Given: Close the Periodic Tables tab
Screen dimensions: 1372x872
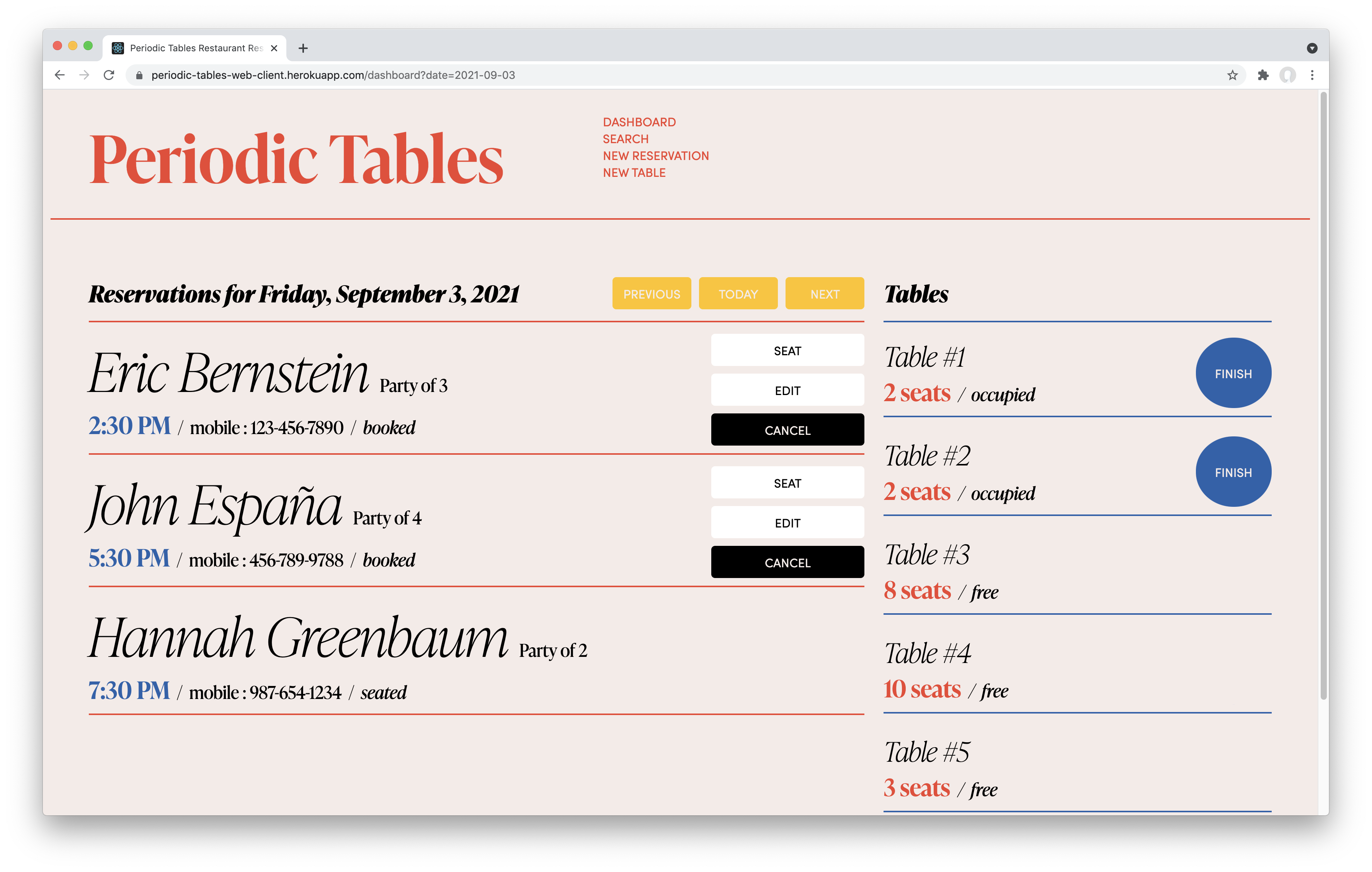Looking at the screenshot, I should pyautogui.click(x=274, y=48).
